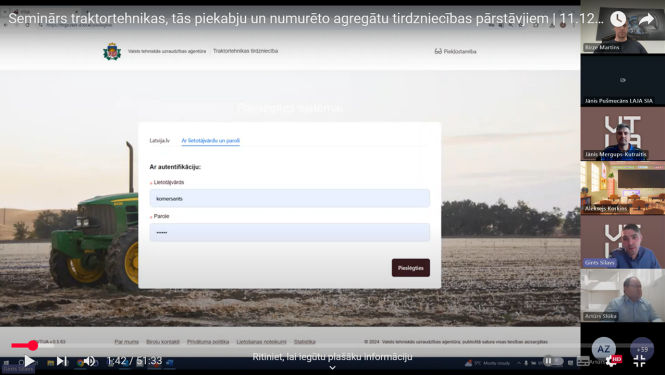Switch to the Latvija.lv login tab
Viewport: 665px width, 375px height.
159,140
